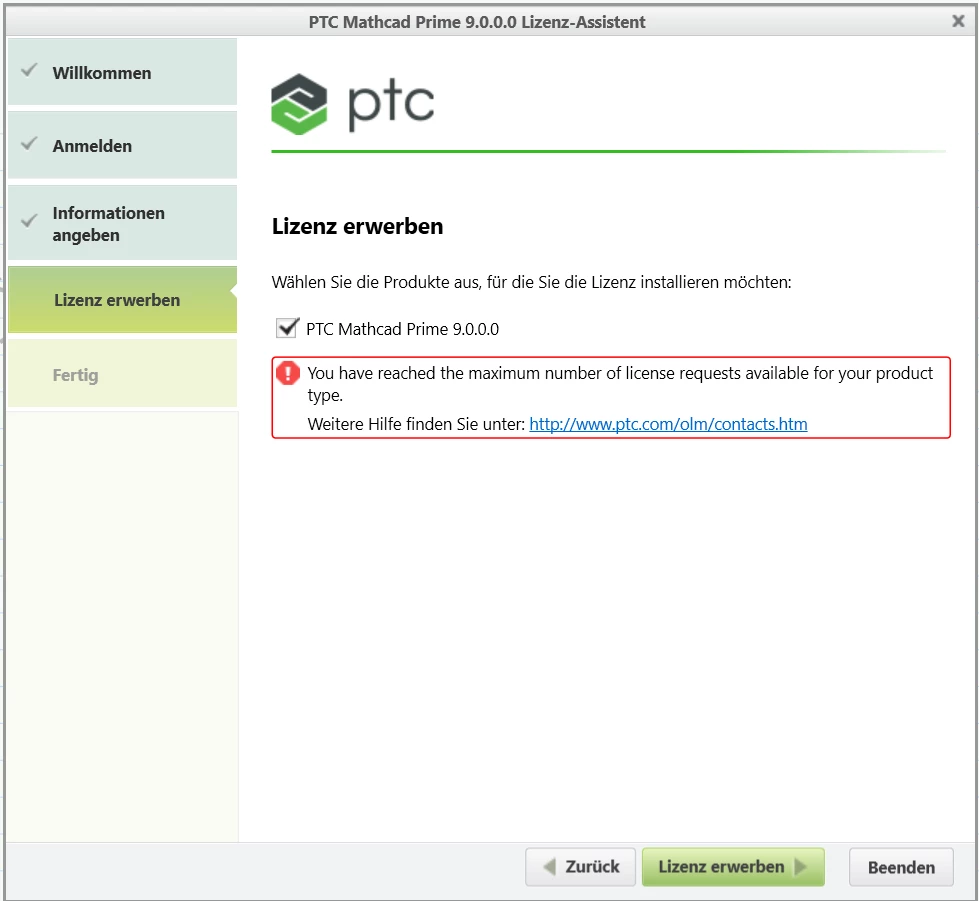The image size is (979, 901).
Task: Select the Lizenz erwerben sidebar step
Action: pos(122,300)
